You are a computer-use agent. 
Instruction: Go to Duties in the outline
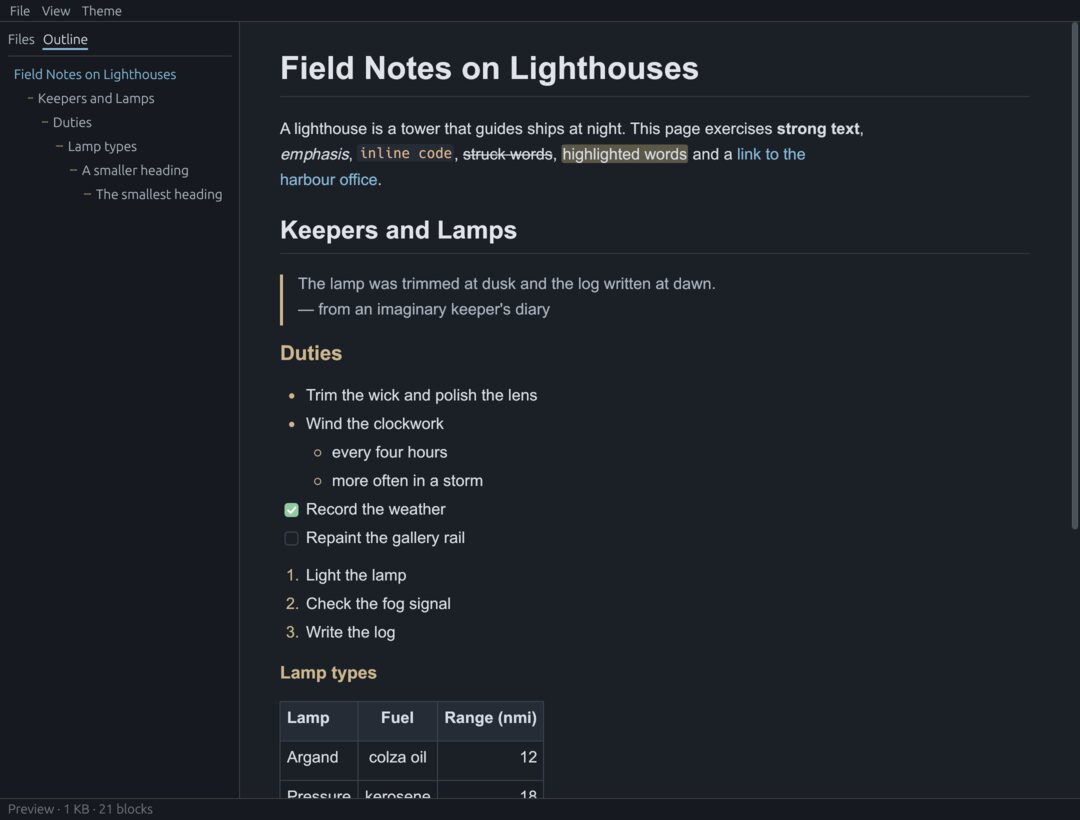click(x=72, y=123)
